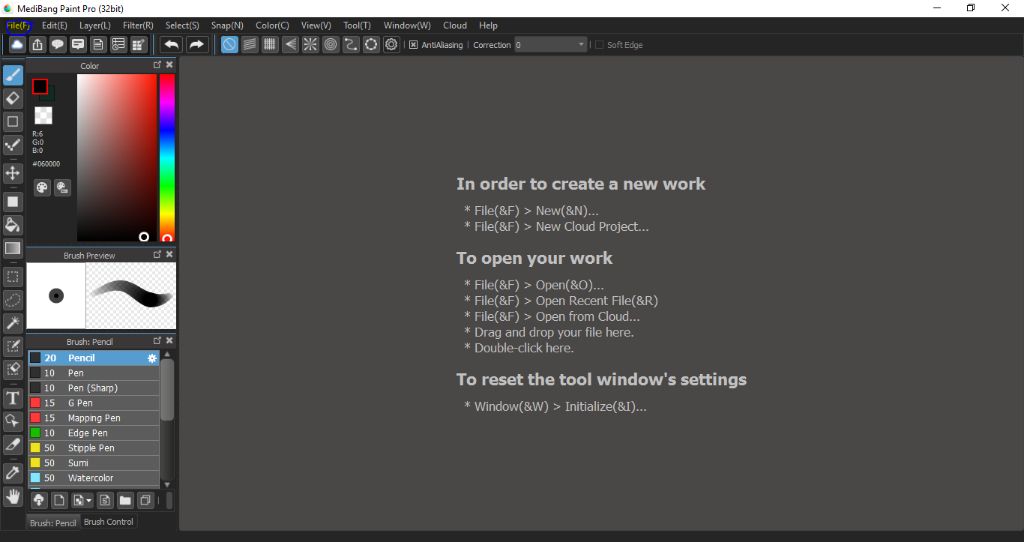
Task: Click the cloud icon in top toolbar
Action: [x=17, y=44]
